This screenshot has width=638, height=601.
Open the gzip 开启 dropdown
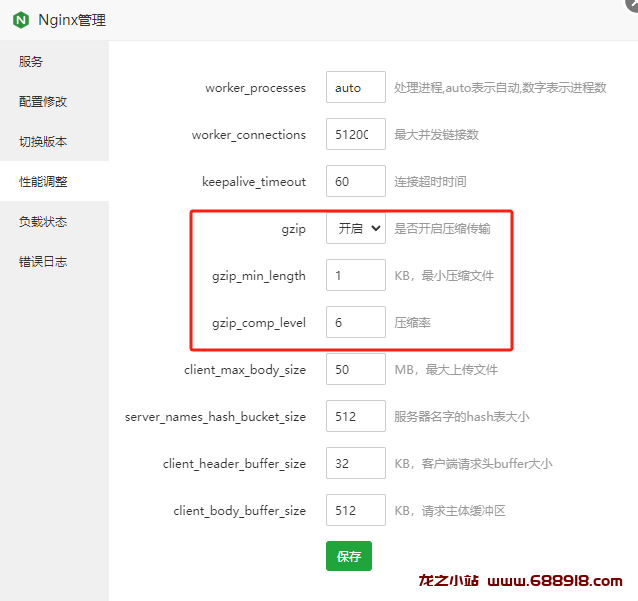pyautogui.click(x=356, y=228)
